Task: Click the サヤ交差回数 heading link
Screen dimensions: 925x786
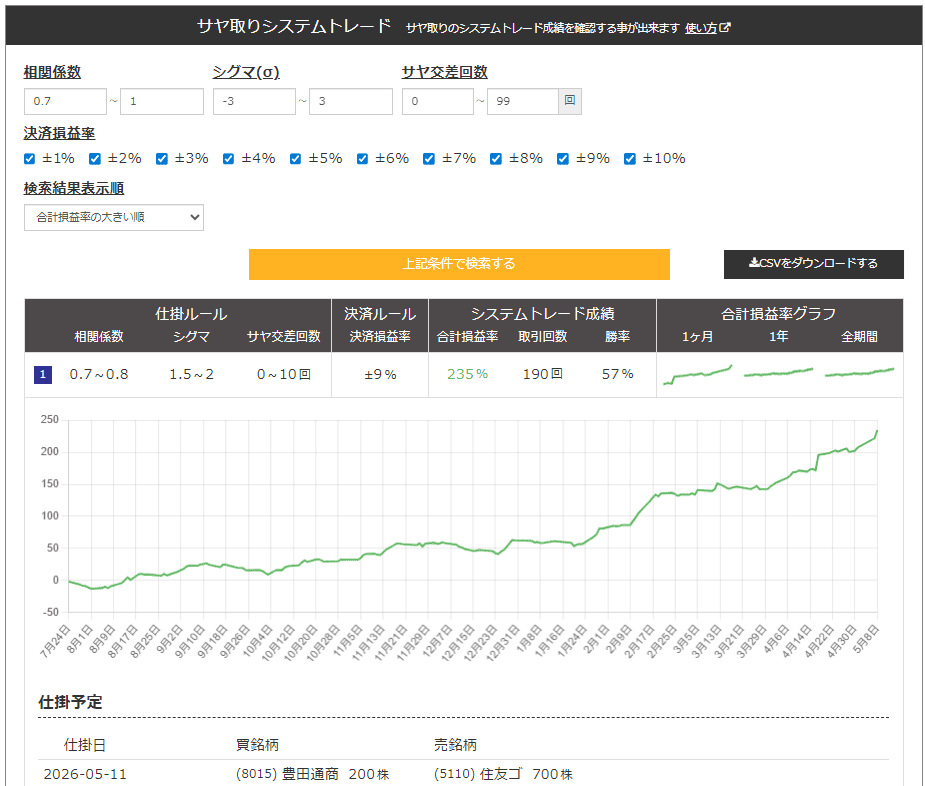Action: (445, 72)
